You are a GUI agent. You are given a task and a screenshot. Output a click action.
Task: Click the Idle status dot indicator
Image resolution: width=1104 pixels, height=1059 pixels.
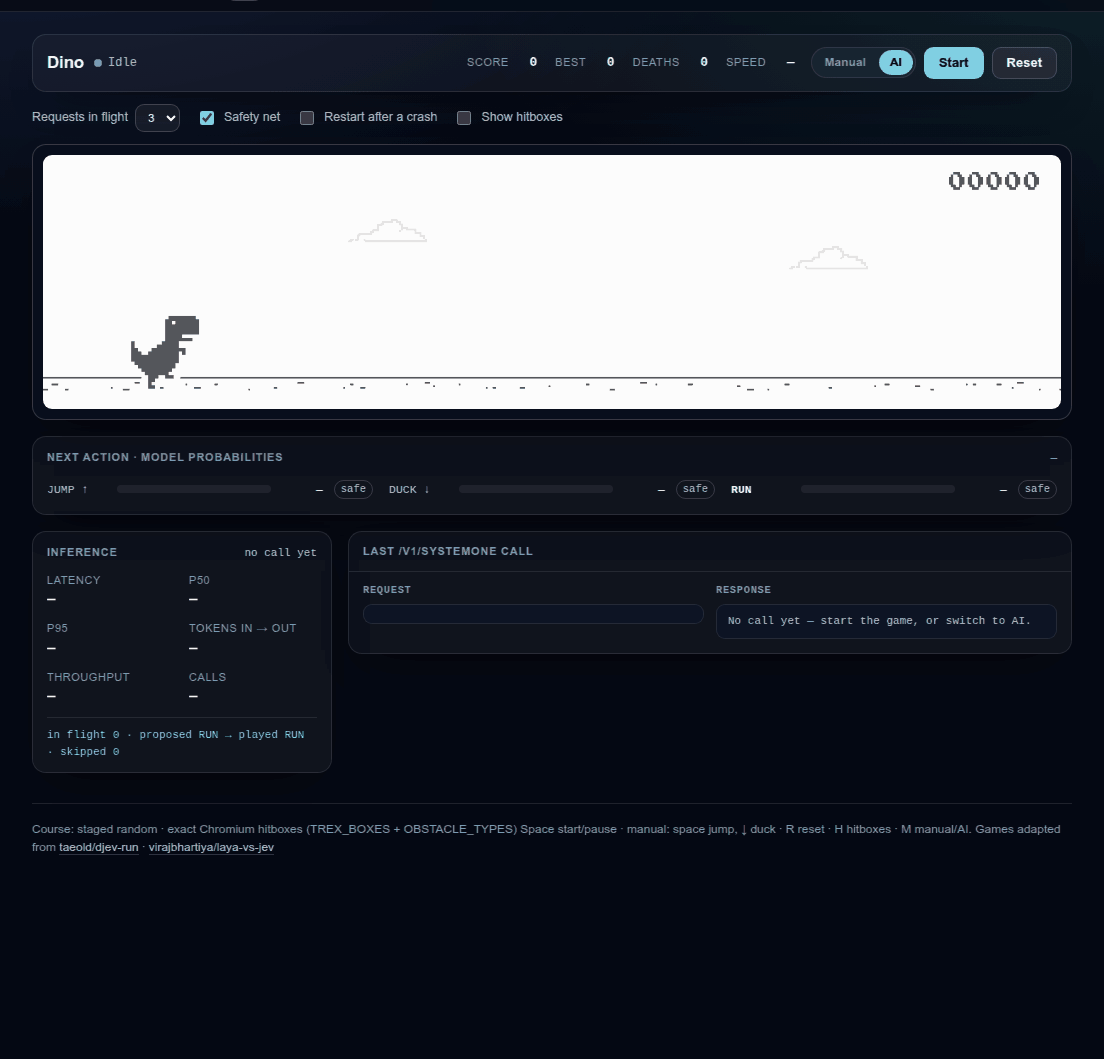pos(98,63)
